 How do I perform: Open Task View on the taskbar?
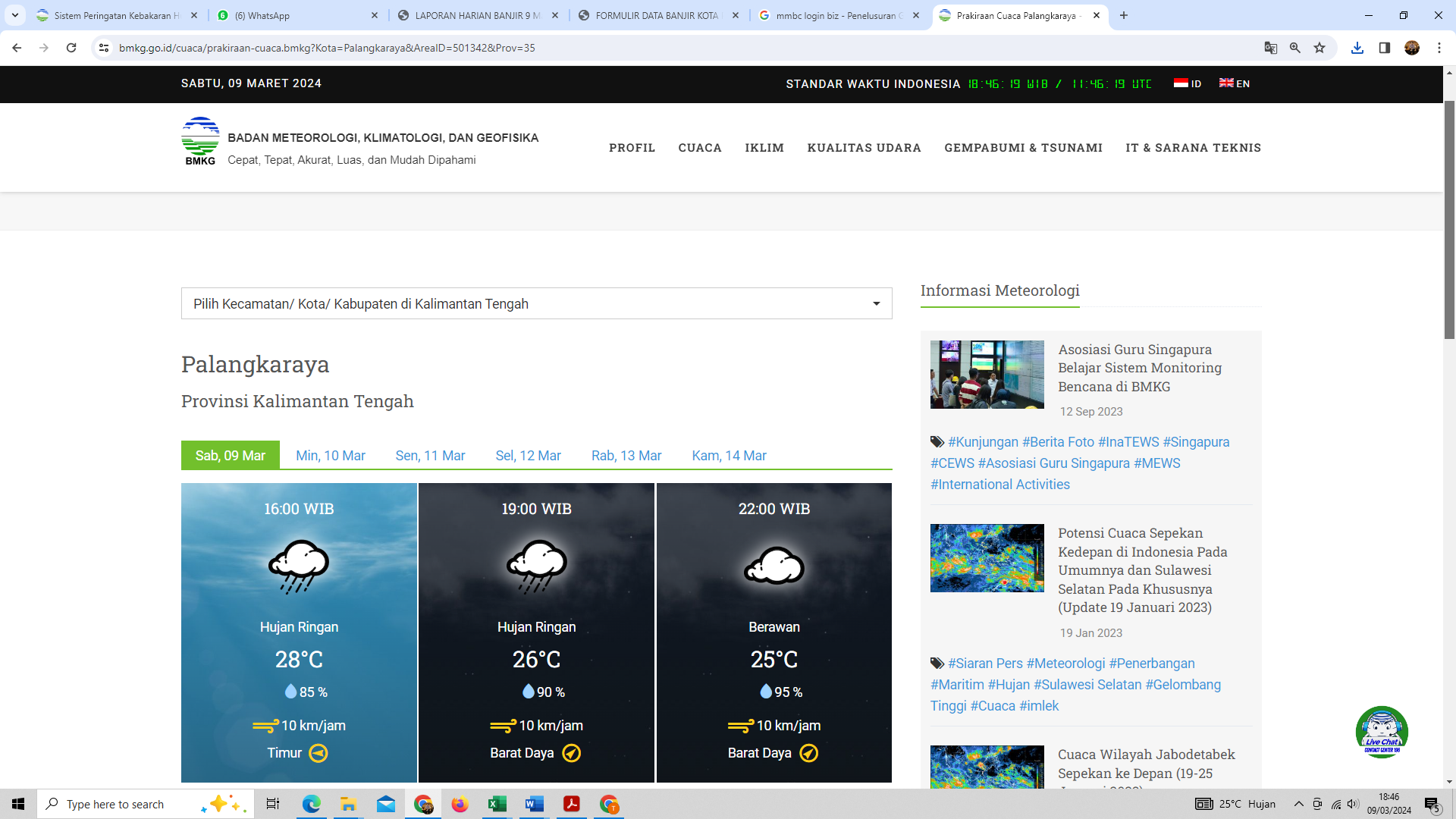273,804
